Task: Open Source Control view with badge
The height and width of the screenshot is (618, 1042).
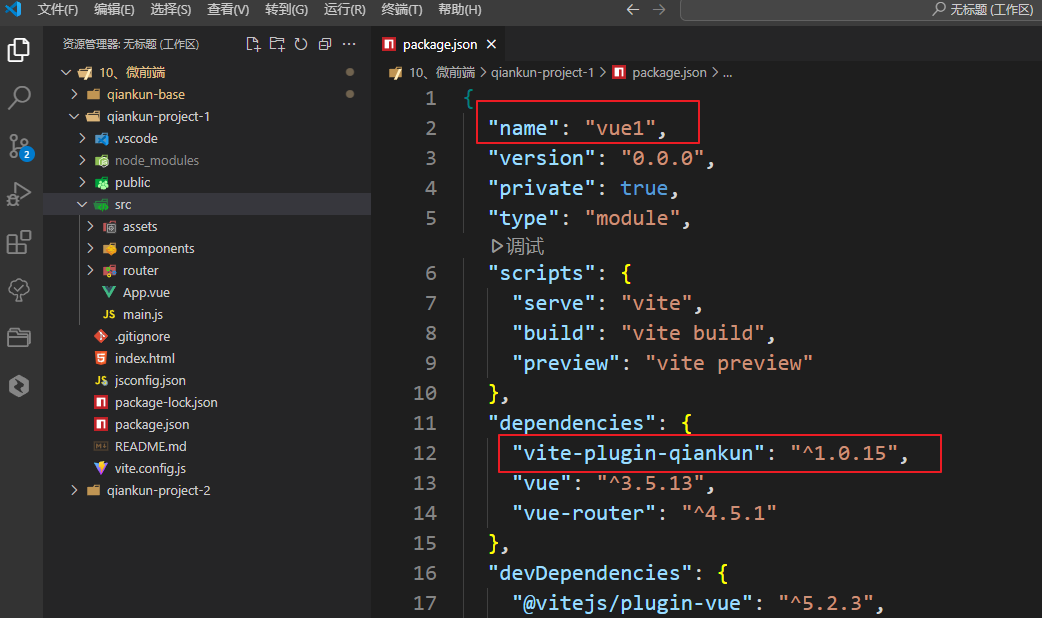Action: [x=19, y=146]
